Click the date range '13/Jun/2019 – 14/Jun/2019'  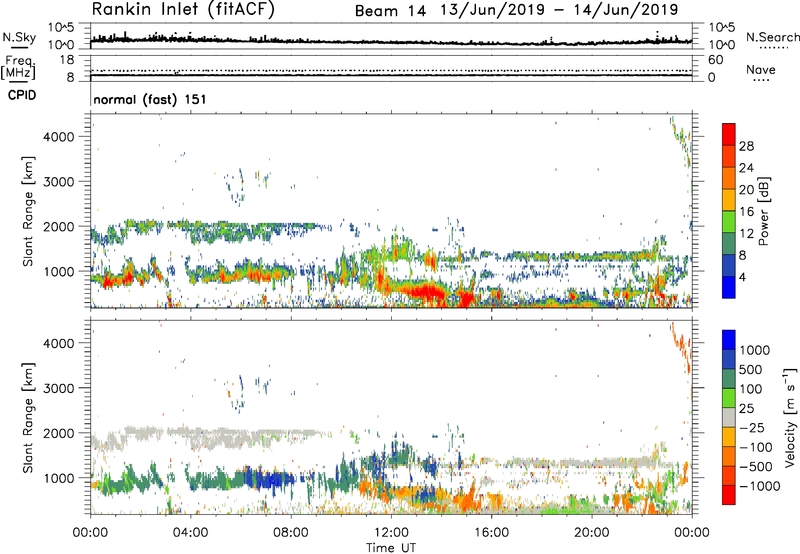pyautogui.click(x=559, y=10)
